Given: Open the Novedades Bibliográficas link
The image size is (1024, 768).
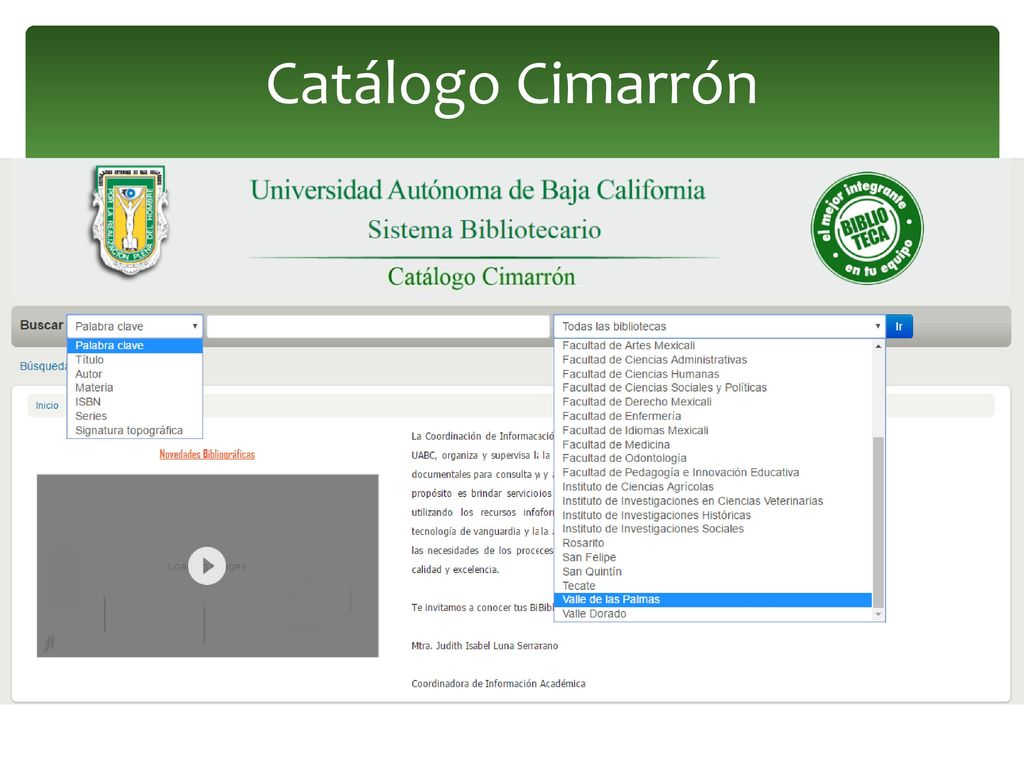Looking at the screenshot, I should (207, 455).
